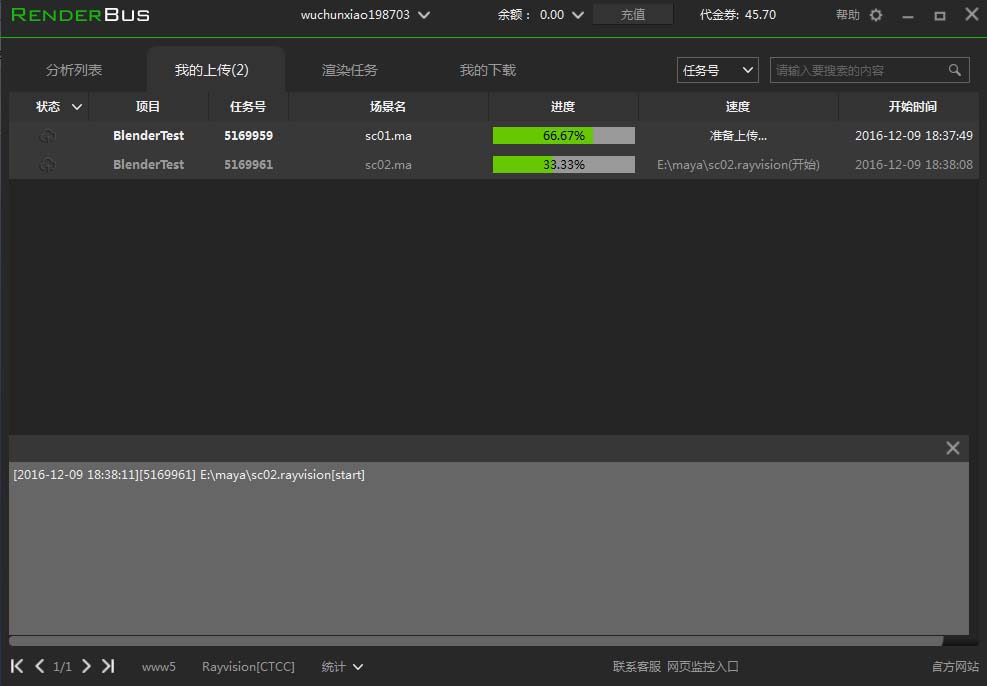Click upload status icon for task 5169961
This screenshot has height=686, width=987.
pyautogui.click(x=47, y=164)
